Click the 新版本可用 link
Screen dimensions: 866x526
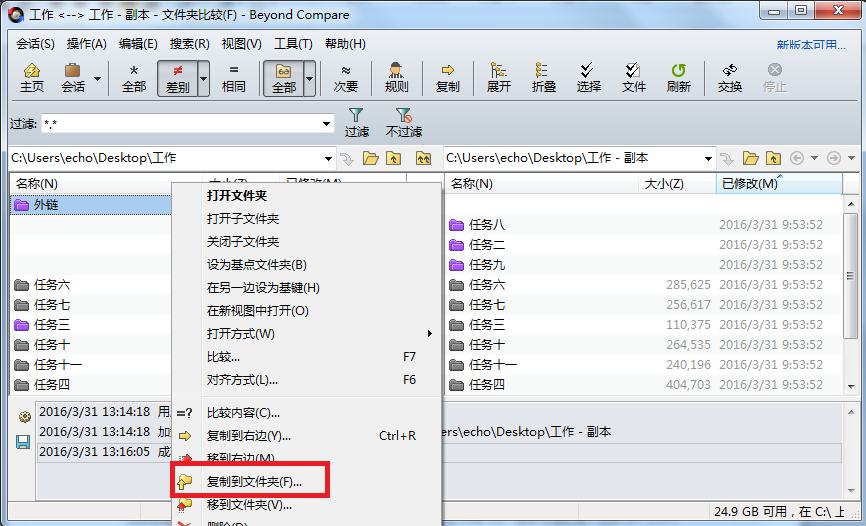pyautogui.click(x=811, y=45)
